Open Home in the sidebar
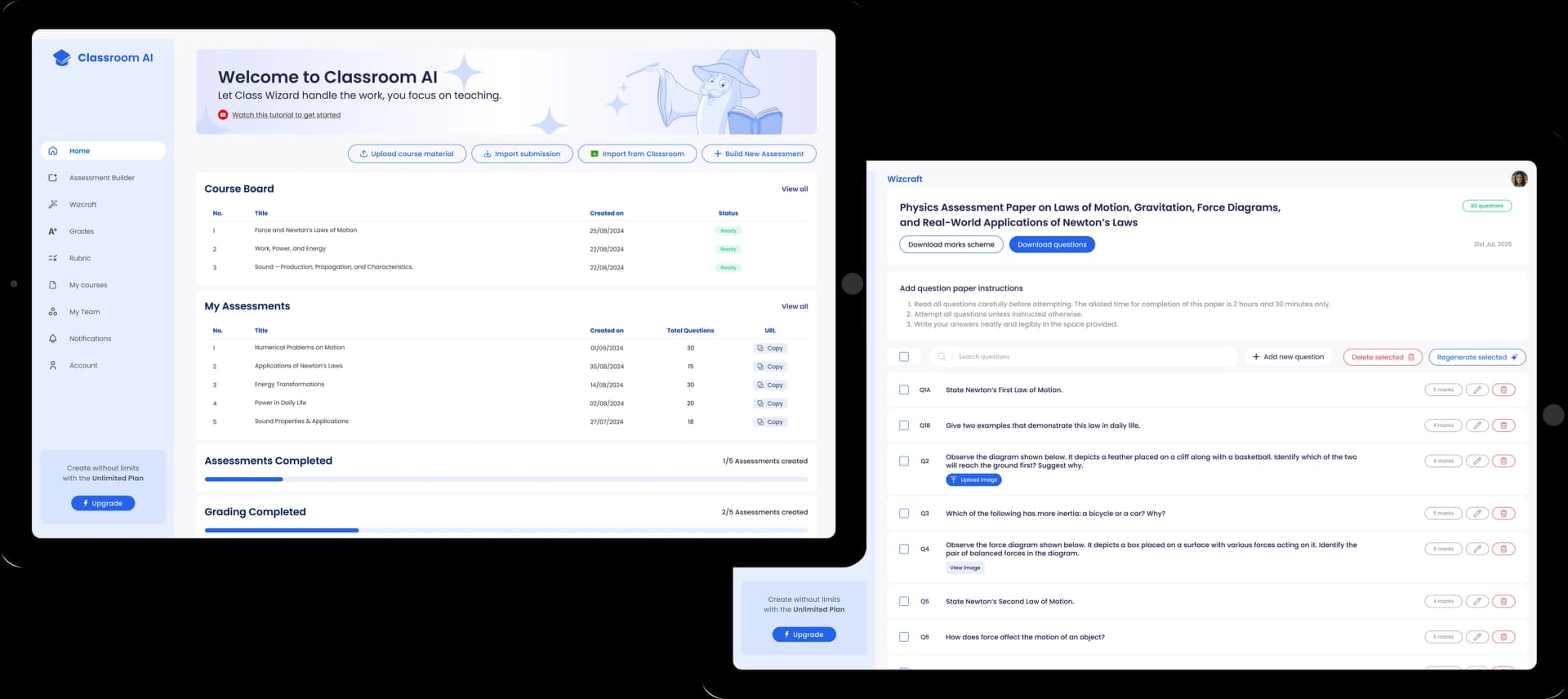This screenshot has width=1568, height=699. [103, 151]
